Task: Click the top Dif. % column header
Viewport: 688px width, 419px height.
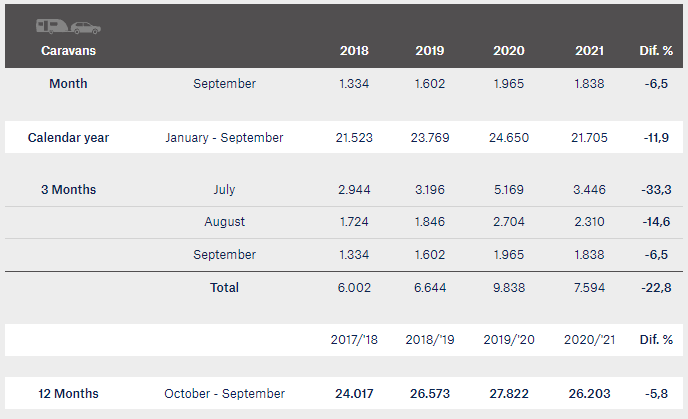Action: coord(656,51)
